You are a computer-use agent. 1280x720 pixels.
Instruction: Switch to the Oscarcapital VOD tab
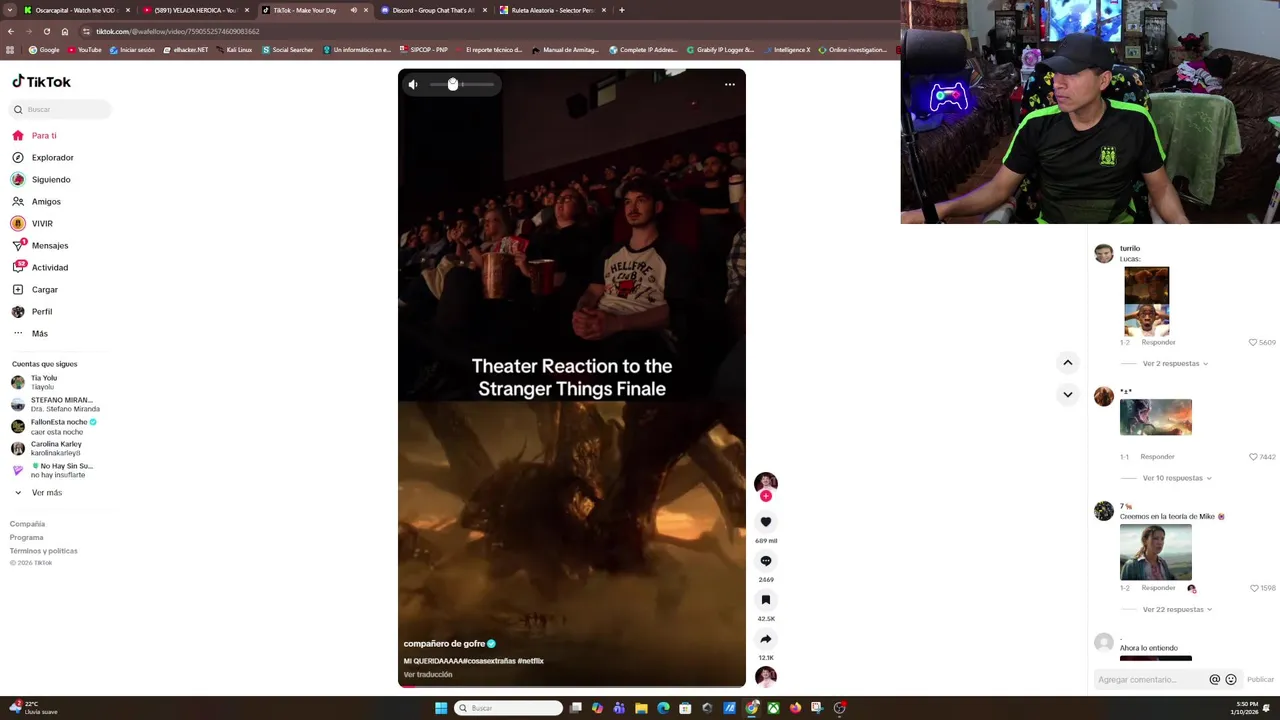click(x=76, y=10)
